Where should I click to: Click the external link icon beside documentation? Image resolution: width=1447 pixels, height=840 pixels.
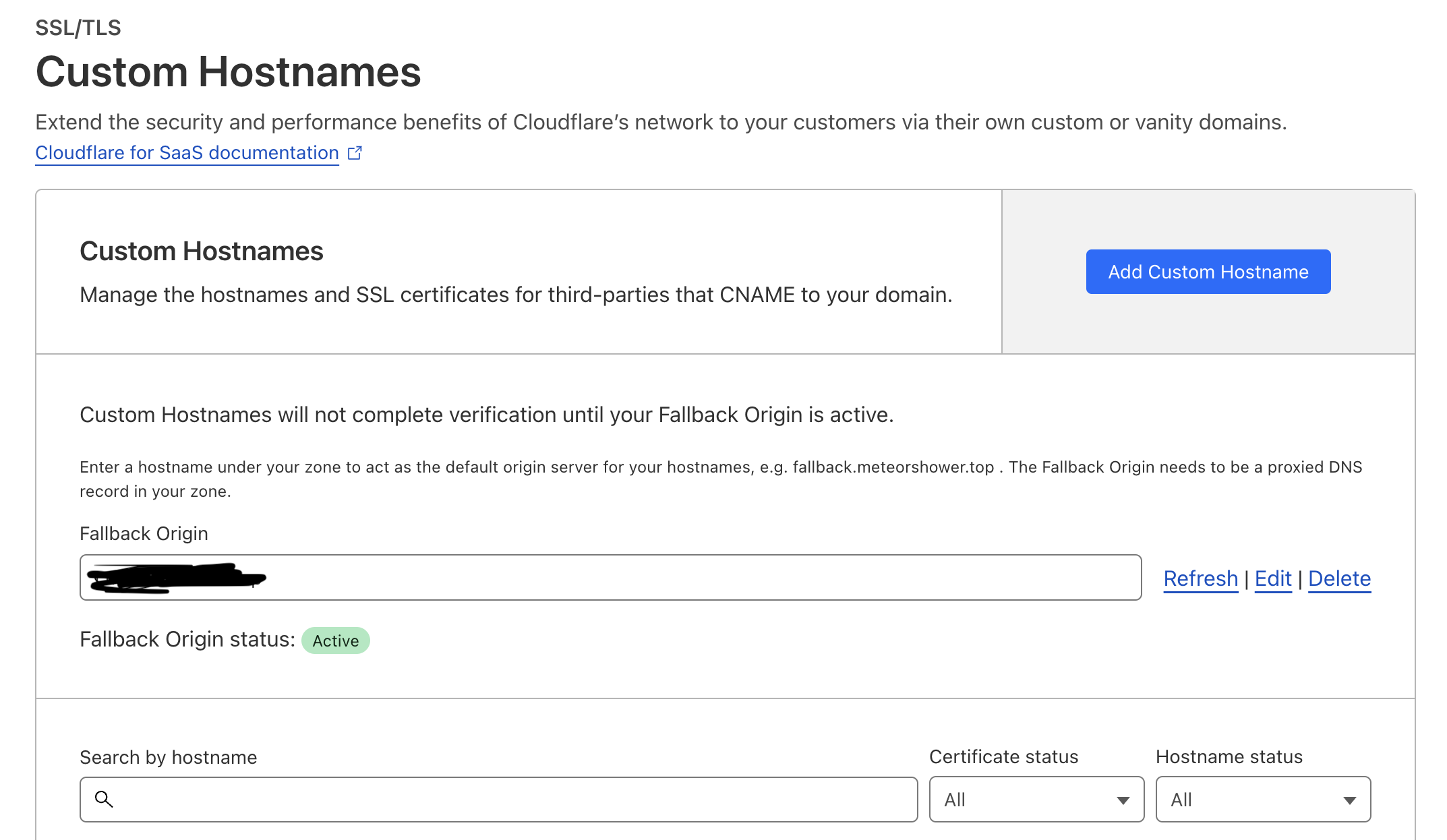point(355,153)
